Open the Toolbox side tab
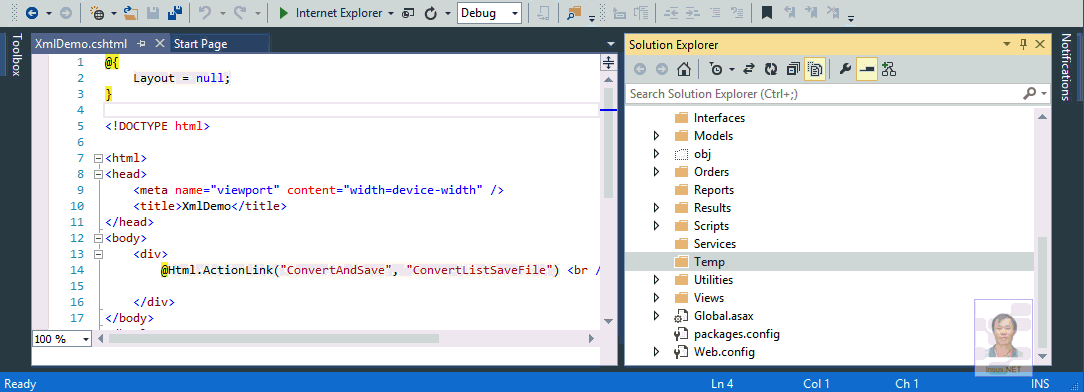1084x392 pixels. point(17,55)
